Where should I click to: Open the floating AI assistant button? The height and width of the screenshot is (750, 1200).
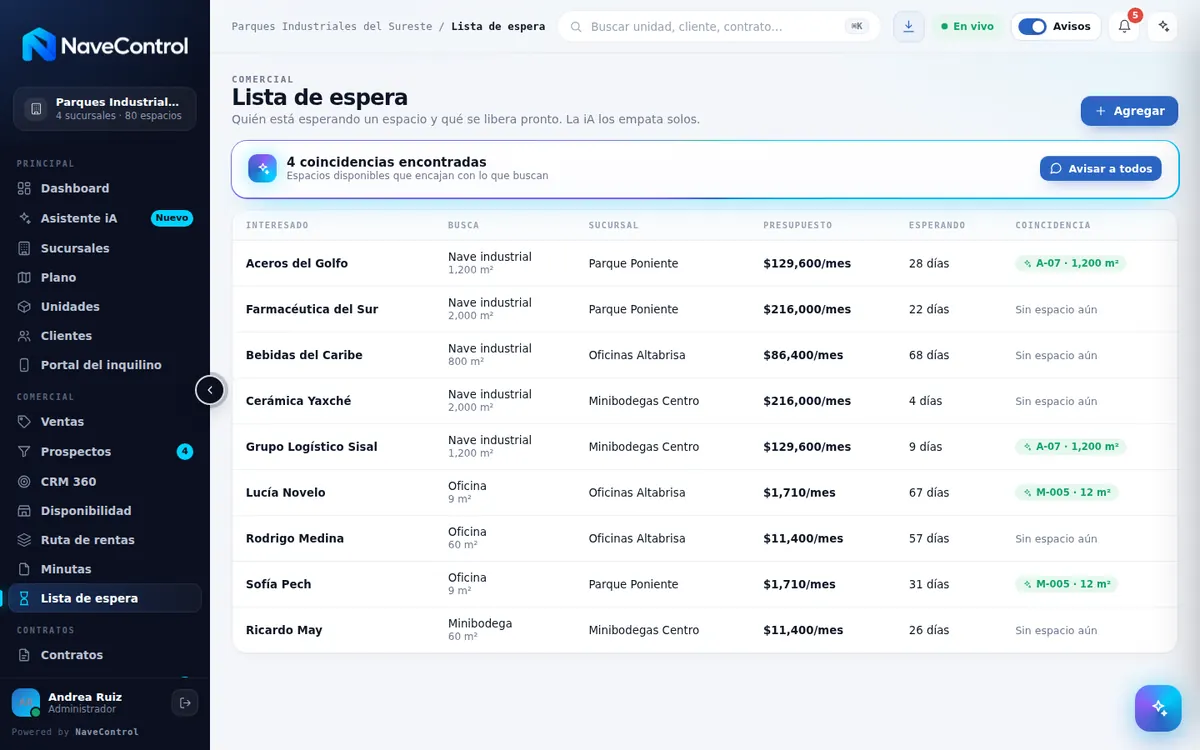(x=1158, y=708)
